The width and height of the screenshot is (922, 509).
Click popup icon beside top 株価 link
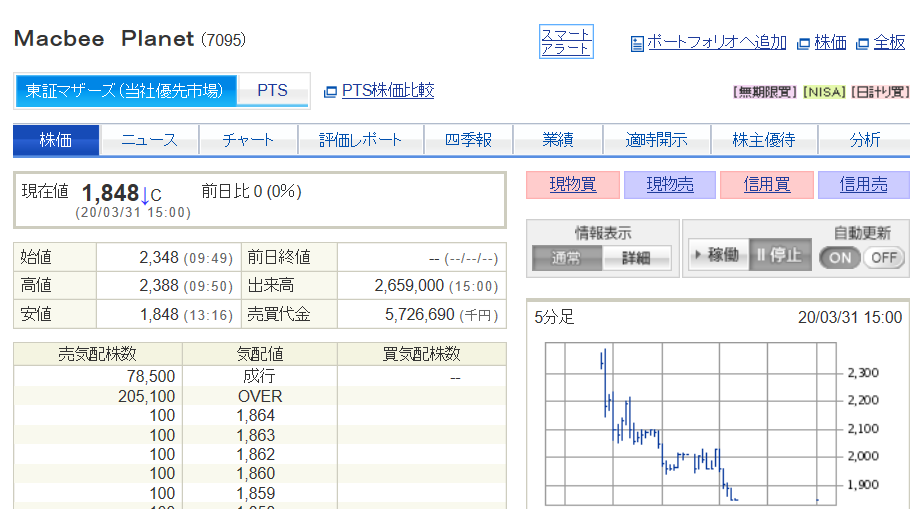[803, 43]
